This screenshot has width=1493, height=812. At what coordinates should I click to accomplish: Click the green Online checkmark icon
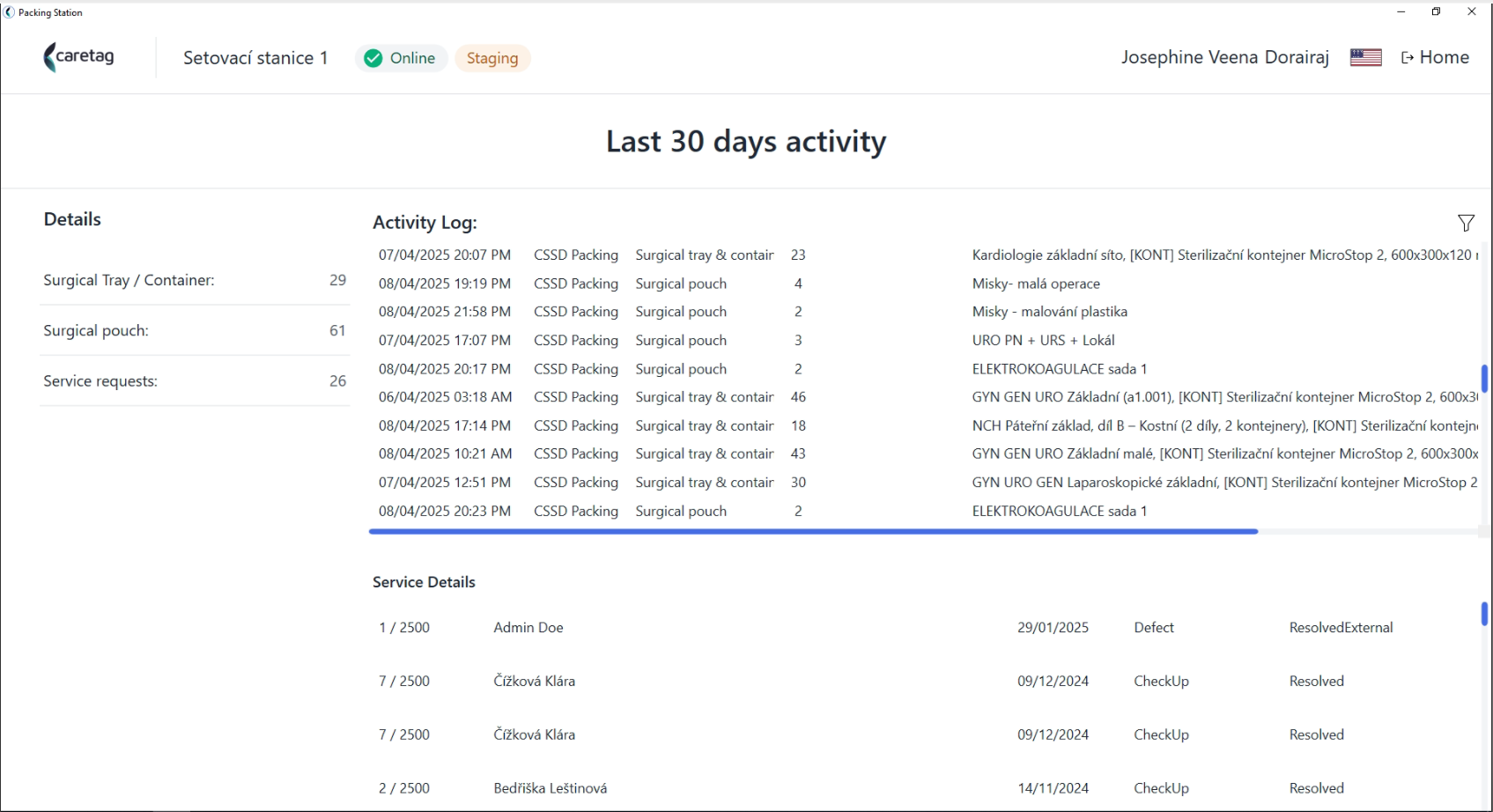[x=373, y=58]
